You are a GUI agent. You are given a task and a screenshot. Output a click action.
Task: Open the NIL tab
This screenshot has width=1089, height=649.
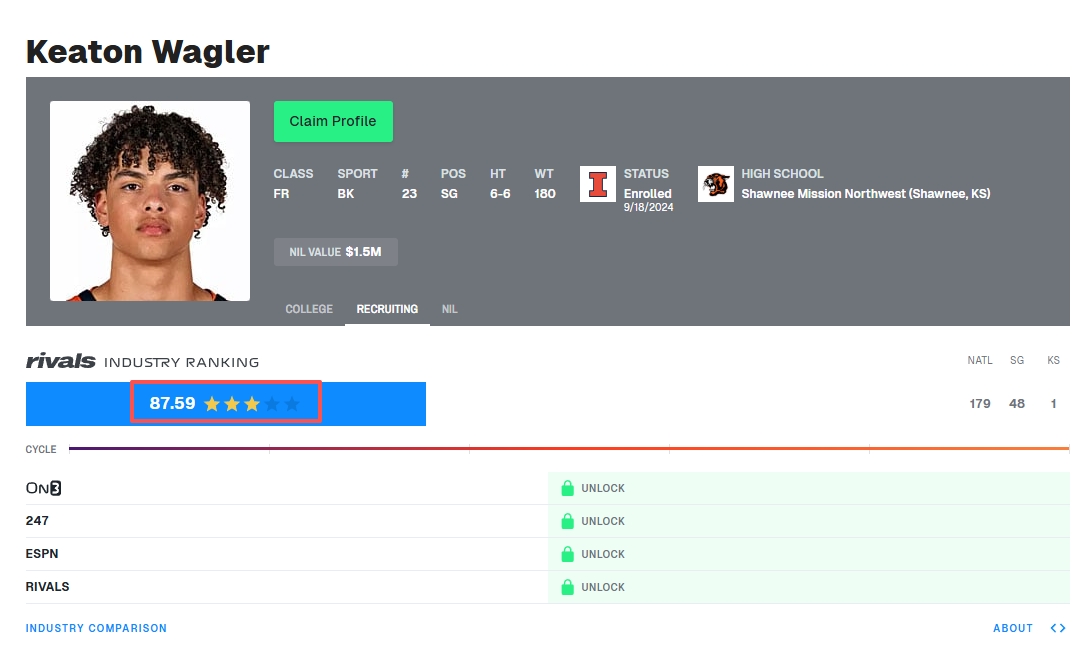(x=450, y=309)
